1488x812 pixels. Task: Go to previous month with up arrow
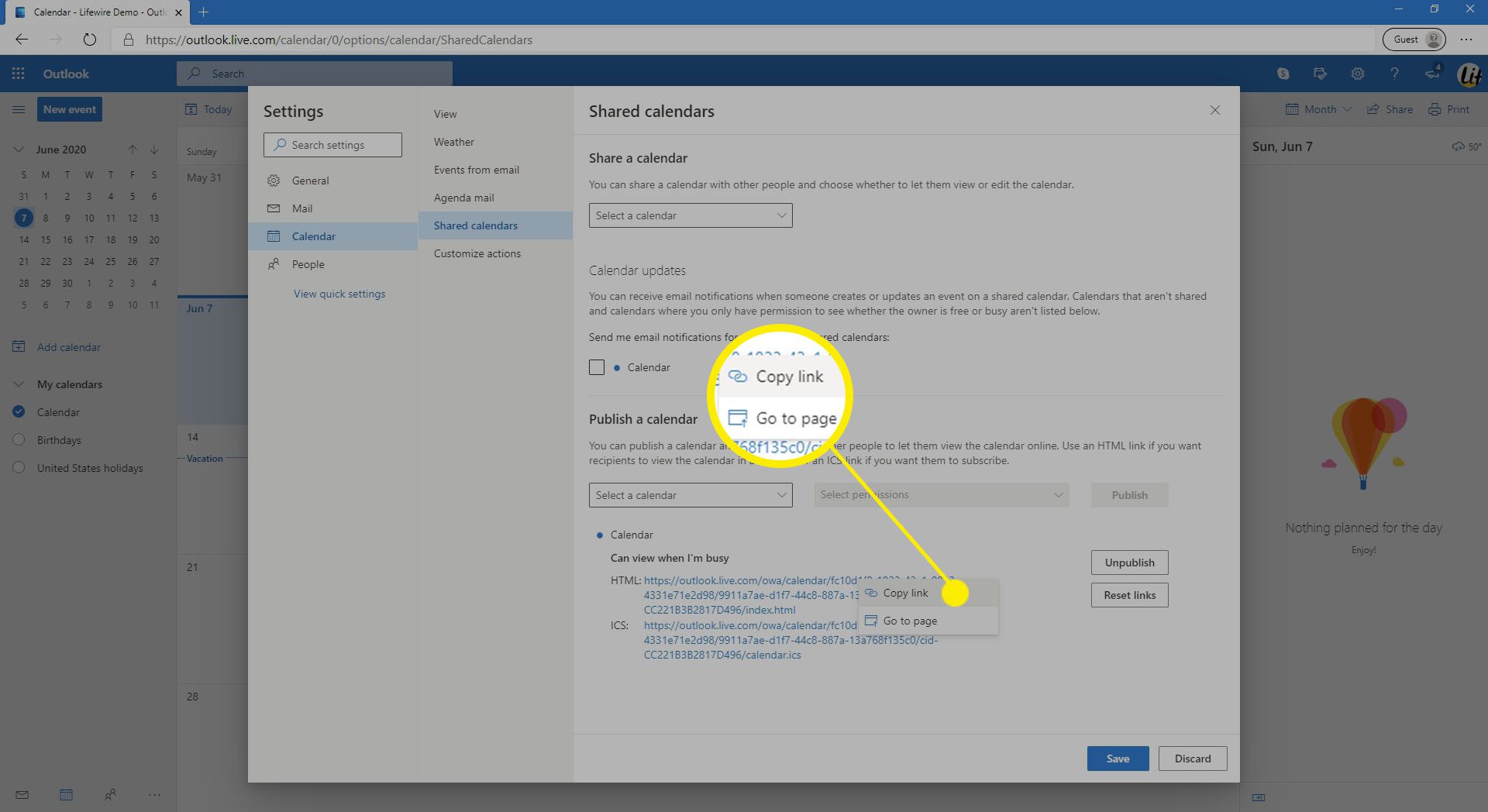133,150
